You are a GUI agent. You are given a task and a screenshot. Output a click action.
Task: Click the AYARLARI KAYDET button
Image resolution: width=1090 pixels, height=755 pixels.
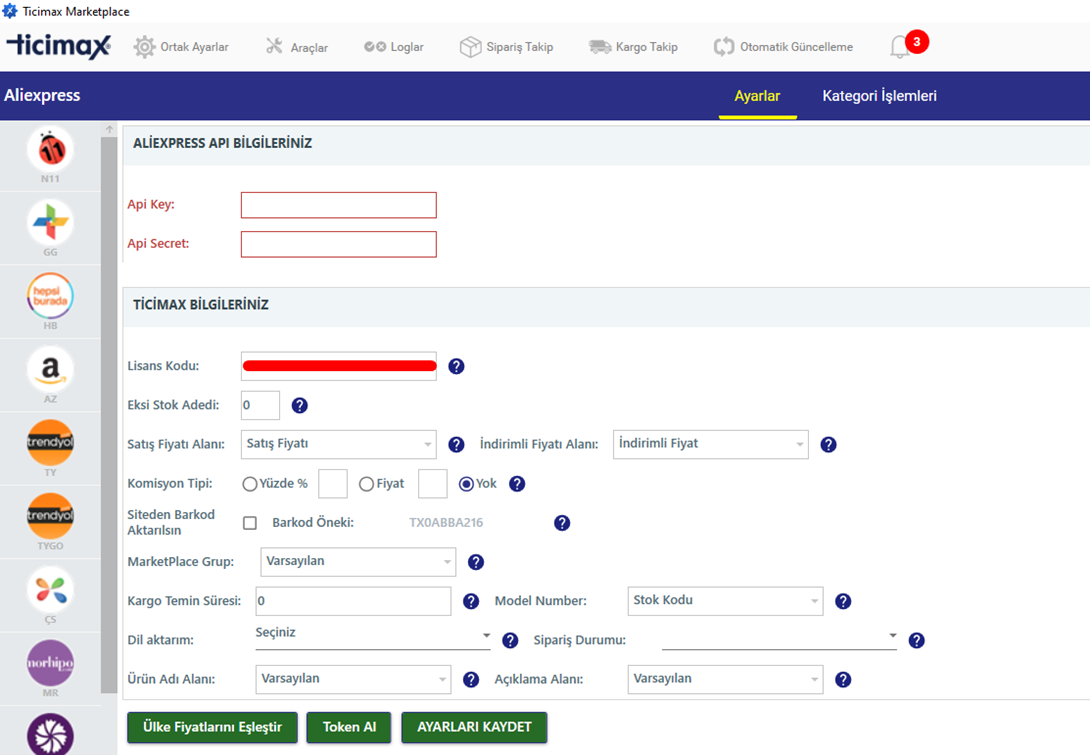(x=474, y=727)
